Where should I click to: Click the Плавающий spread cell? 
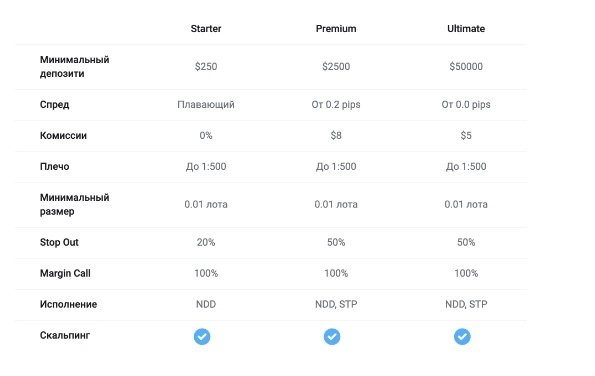tap(206, 104)
